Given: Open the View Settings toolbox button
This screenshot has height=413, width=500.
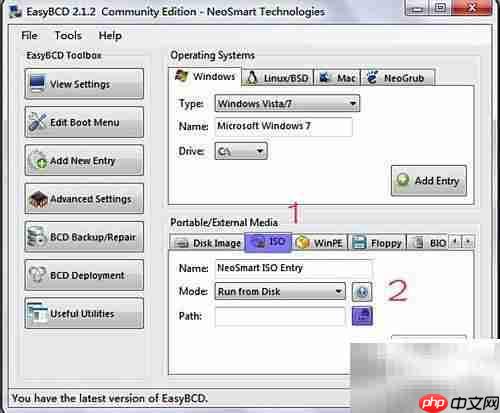Looking at the screenshot, I should [84, 84].
